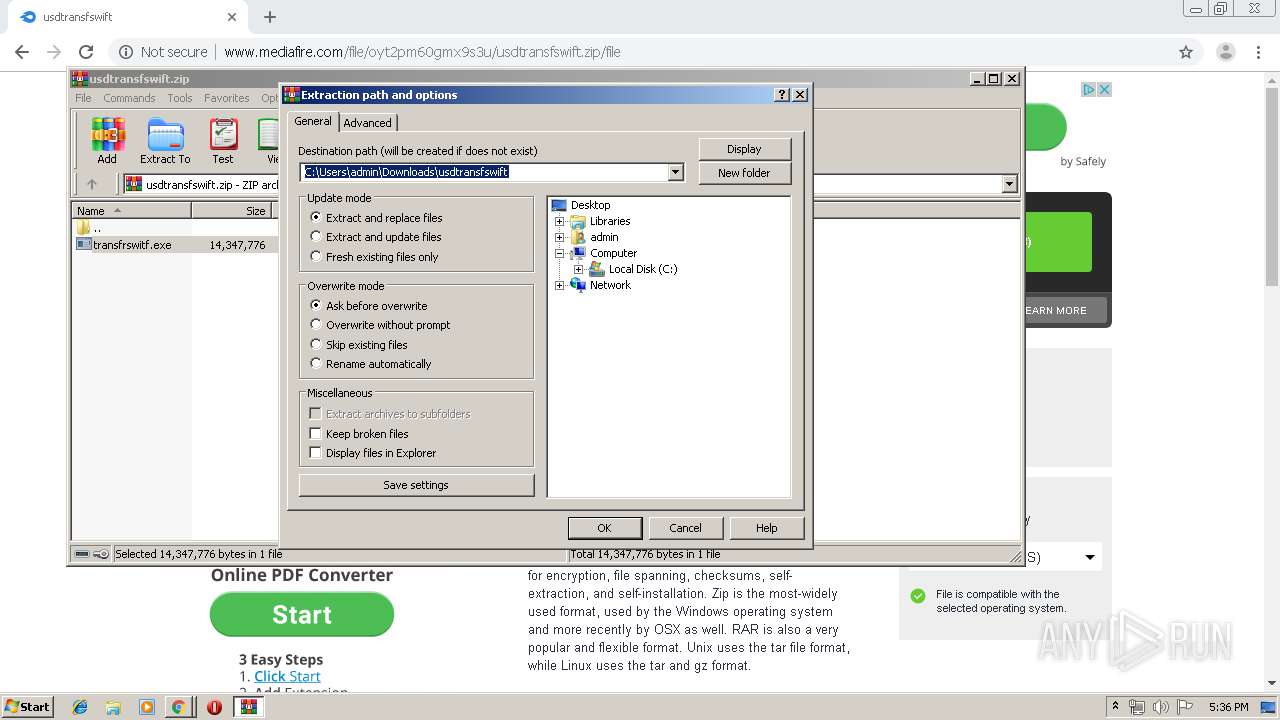Click the Not secure site info icon
Screen dimensions: 1280x720
pyautogui.click(x=125, y=52)
